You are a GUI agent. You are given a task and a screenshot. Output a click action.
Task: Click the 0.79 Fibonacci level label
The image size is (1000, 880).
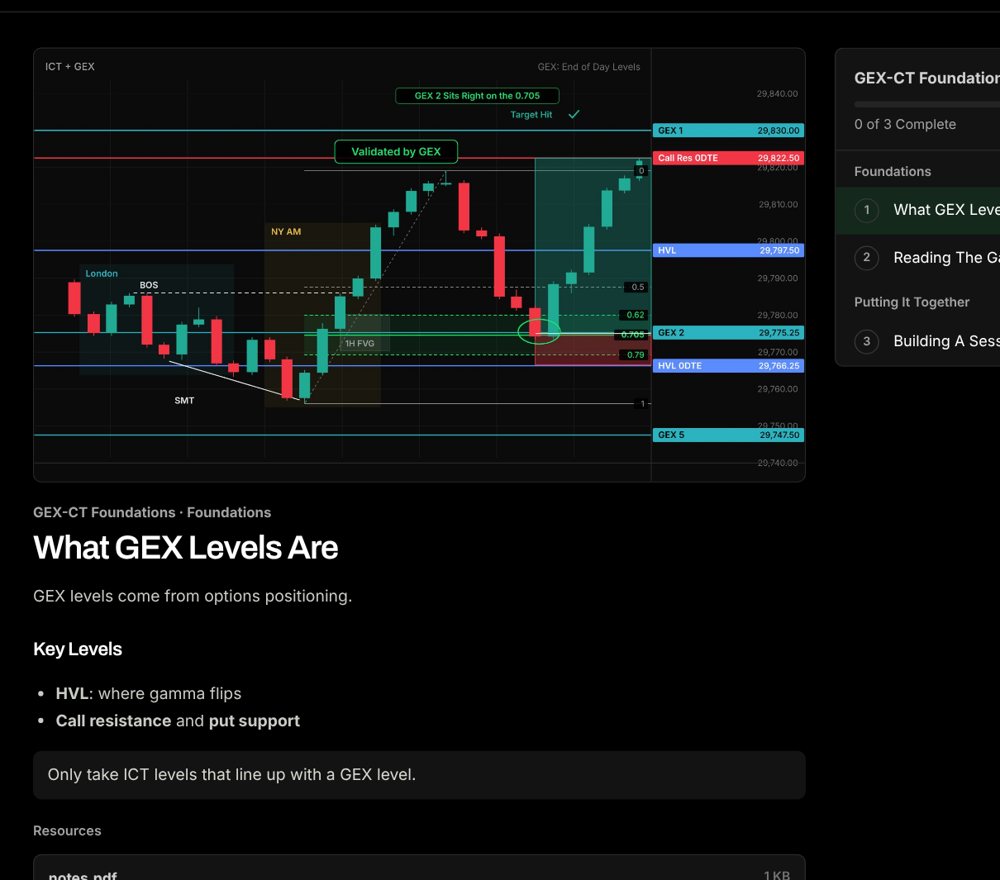pos(635,355)
